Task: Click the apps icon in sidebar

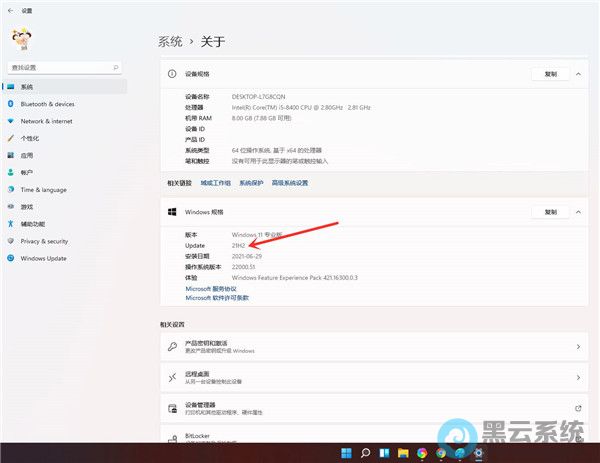Action: point(11,155)
